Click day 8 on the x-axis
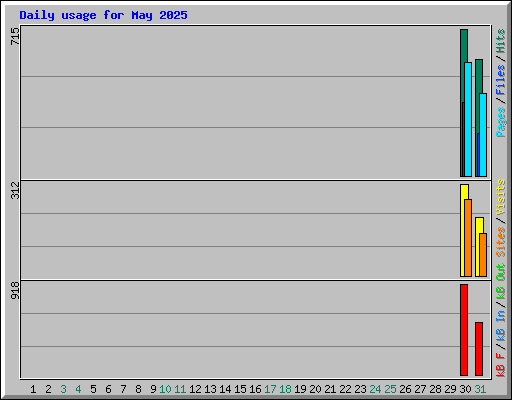Screen dimensions: 512x400 [138, 389]
